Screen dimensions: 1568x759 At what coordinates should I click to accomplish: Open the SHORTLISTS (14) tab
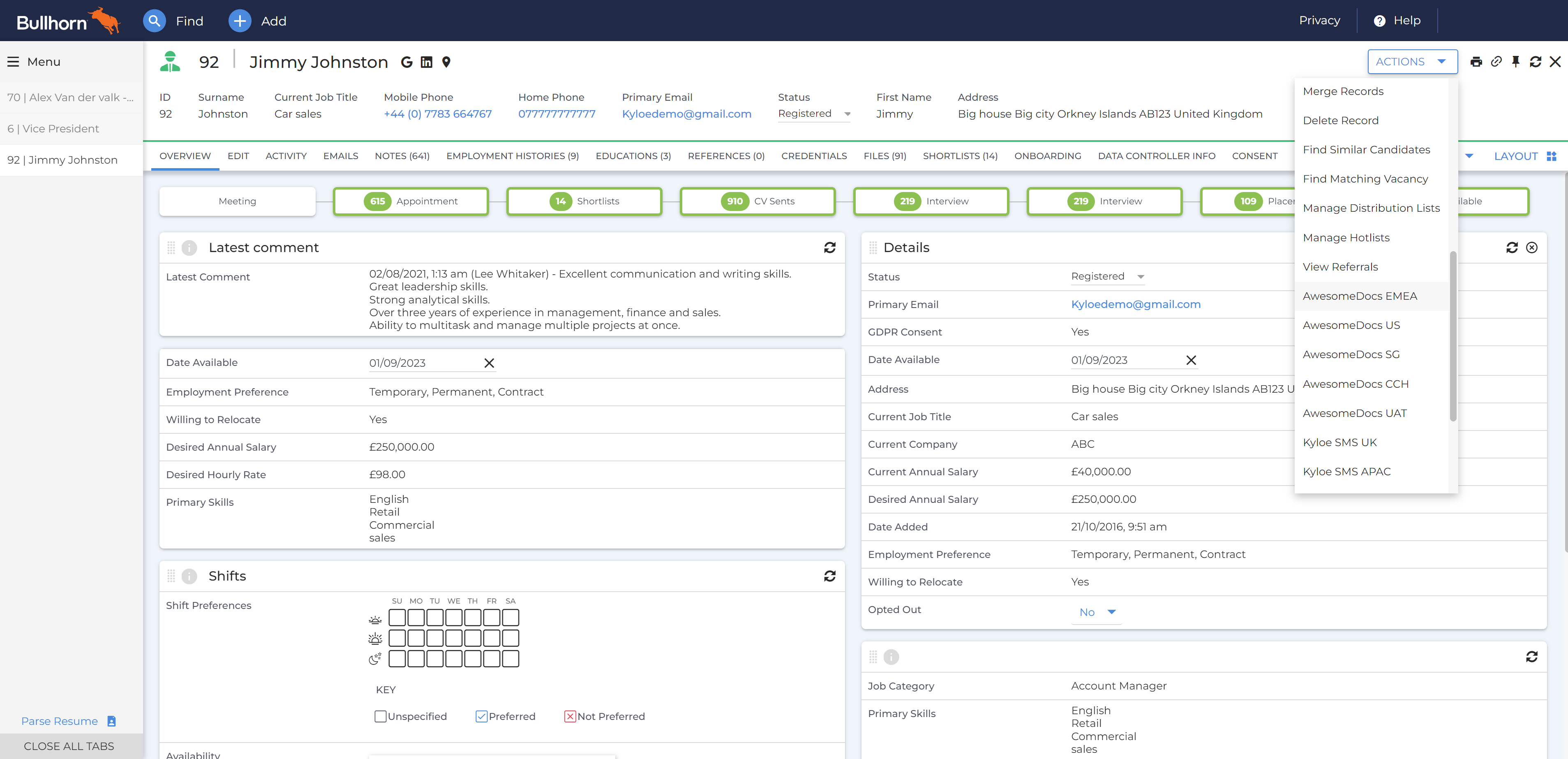(x=960, y=156)
